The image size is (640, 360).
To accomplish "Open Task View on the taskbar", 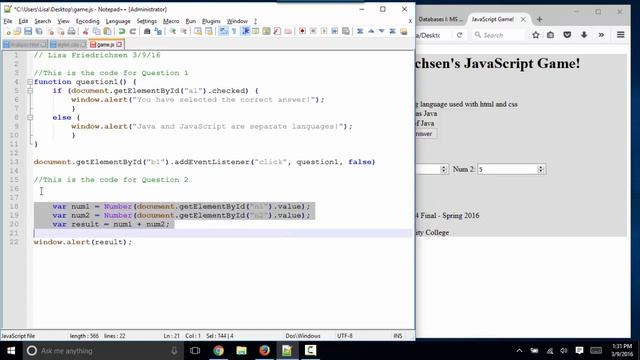I will [195, 351].
